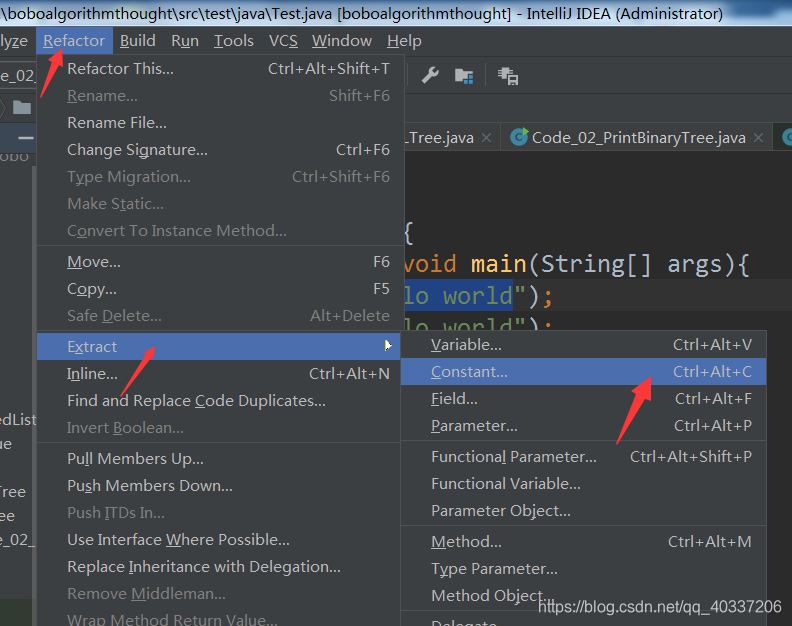
Task: Select Parameter Object... submenu item
Action: pos(583,510)
